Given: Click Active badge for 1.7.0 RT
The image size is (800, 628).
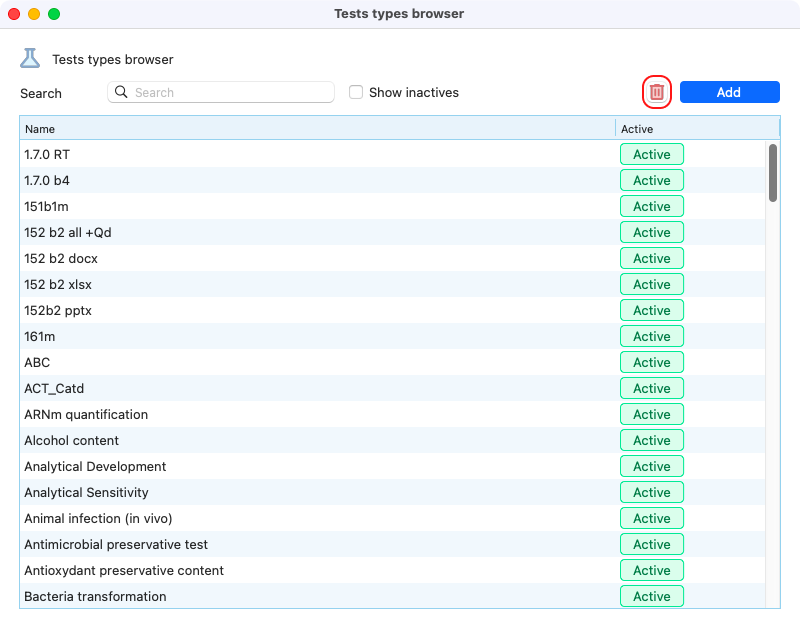Looking at the screenshot, I should pyautogui.click(x=652, y=155).
